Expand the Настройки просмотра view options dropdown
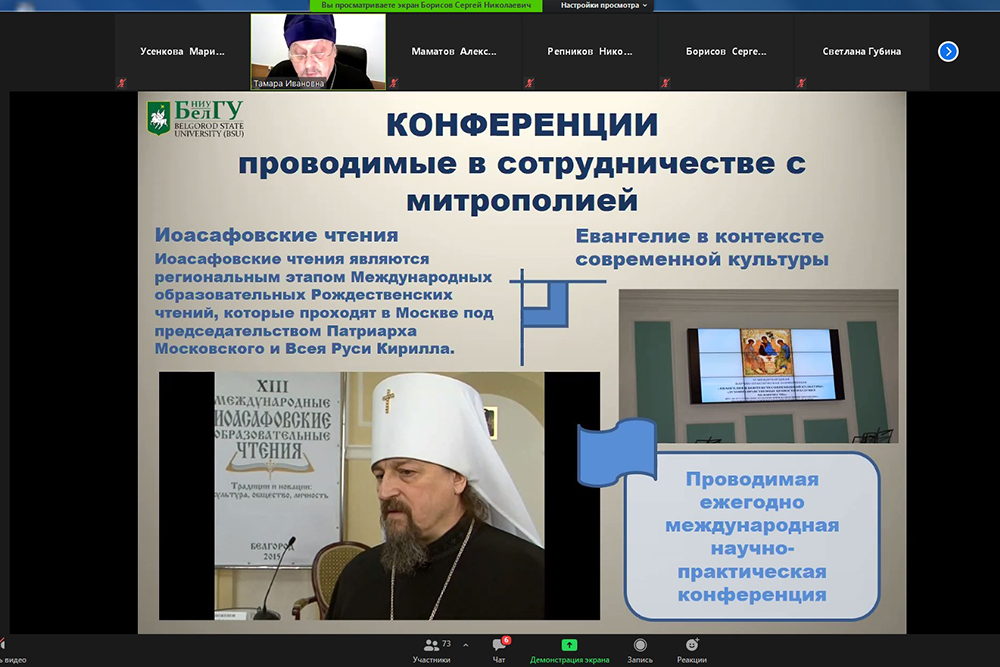This screenshot has width=1000, height=667. [604, 6]
